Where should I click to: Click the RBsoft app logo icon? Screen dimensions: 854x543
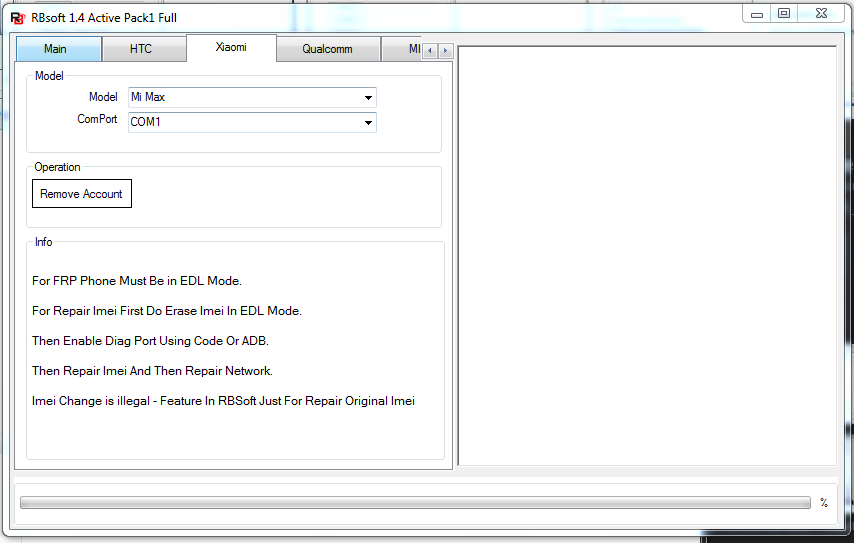tap(18, 18)
